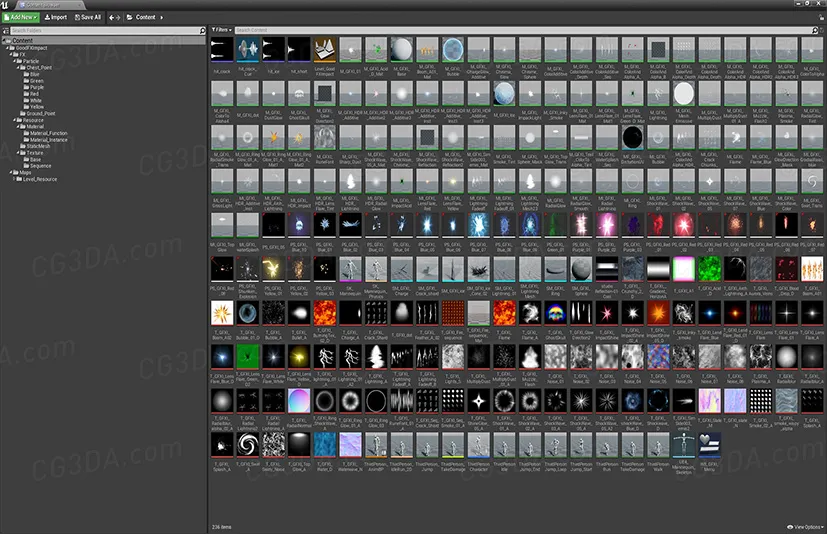Viewport: 827px width, 534px height.
Task: Collapse the Maps folder arrow
Action: tap(11, 173)
